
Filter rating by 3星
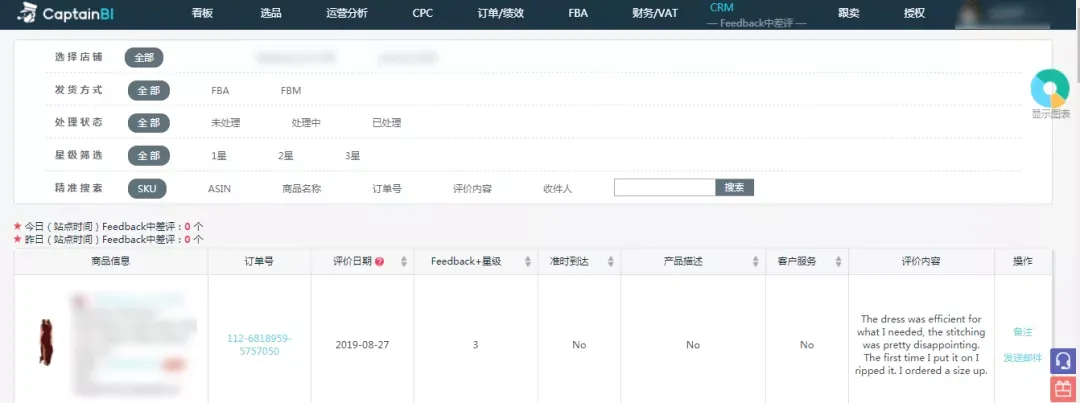pyautogui.click(x=353, y=156)
